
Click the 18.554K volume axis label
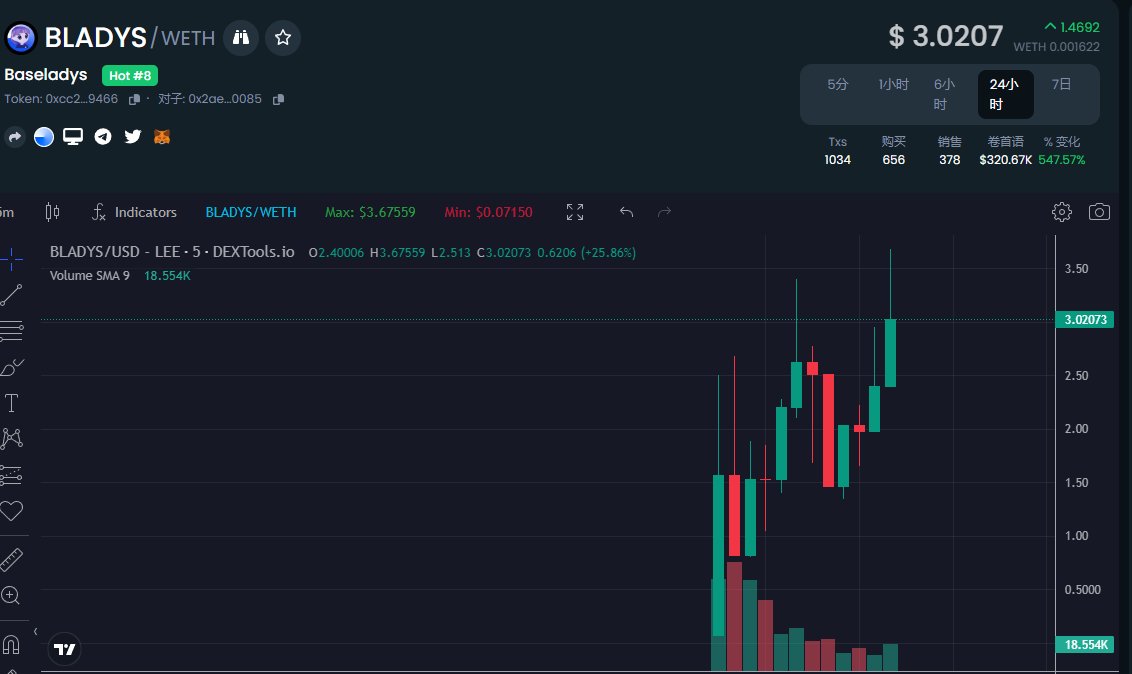pyautogui.click(x=1085, y=644)
